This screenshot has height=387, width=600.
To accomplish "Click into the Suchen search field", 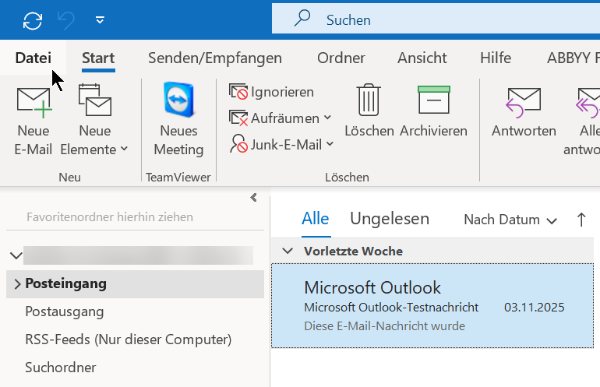I will [x=436, y=19].
